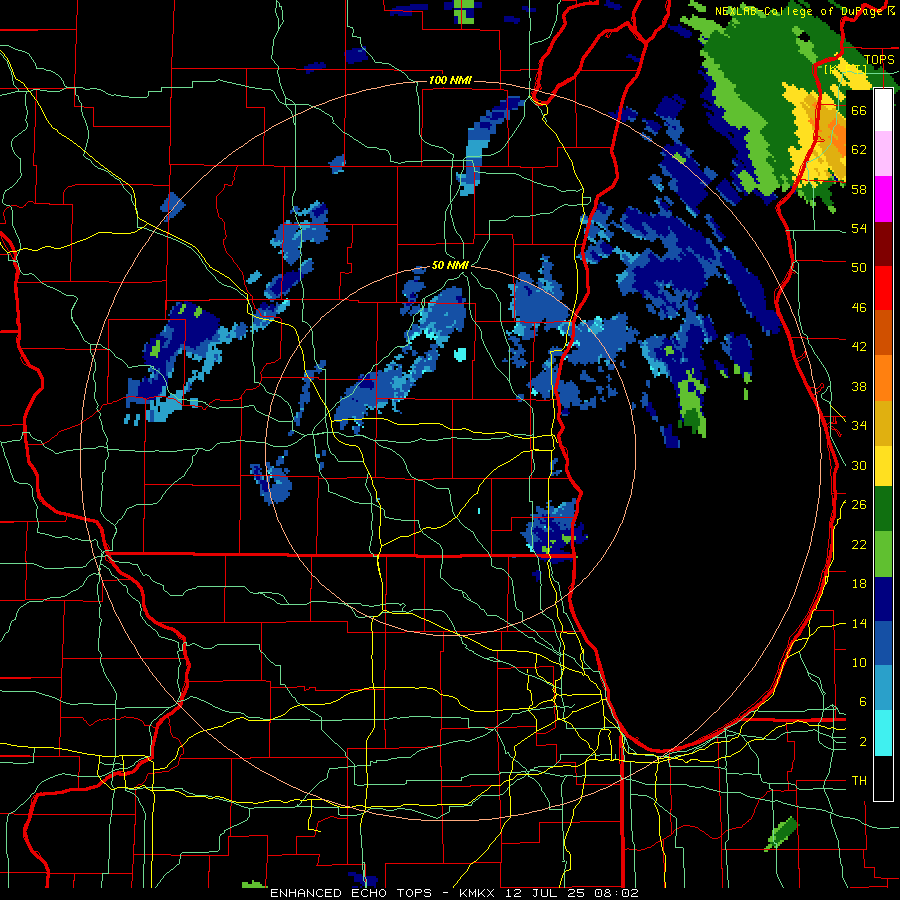Click the bright red legend swatch
Image resolution: width=900 pixels, height=900 pixels.
(883, 288)
